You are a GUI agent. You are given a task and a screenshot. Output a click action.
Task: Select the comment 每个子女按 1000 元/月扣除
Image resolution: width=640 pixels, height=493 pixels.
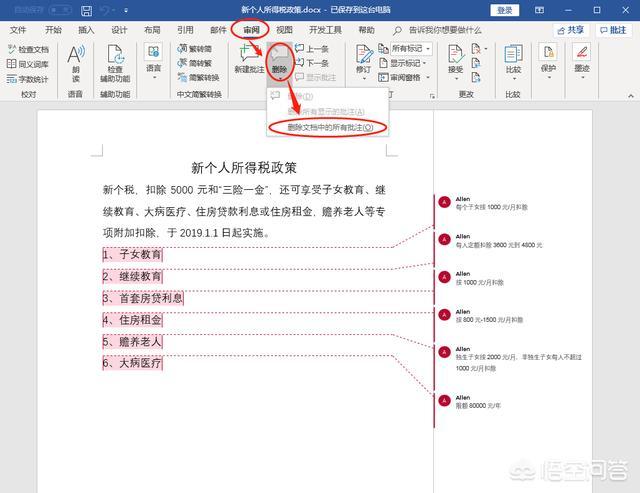click(x=491, y=207)
